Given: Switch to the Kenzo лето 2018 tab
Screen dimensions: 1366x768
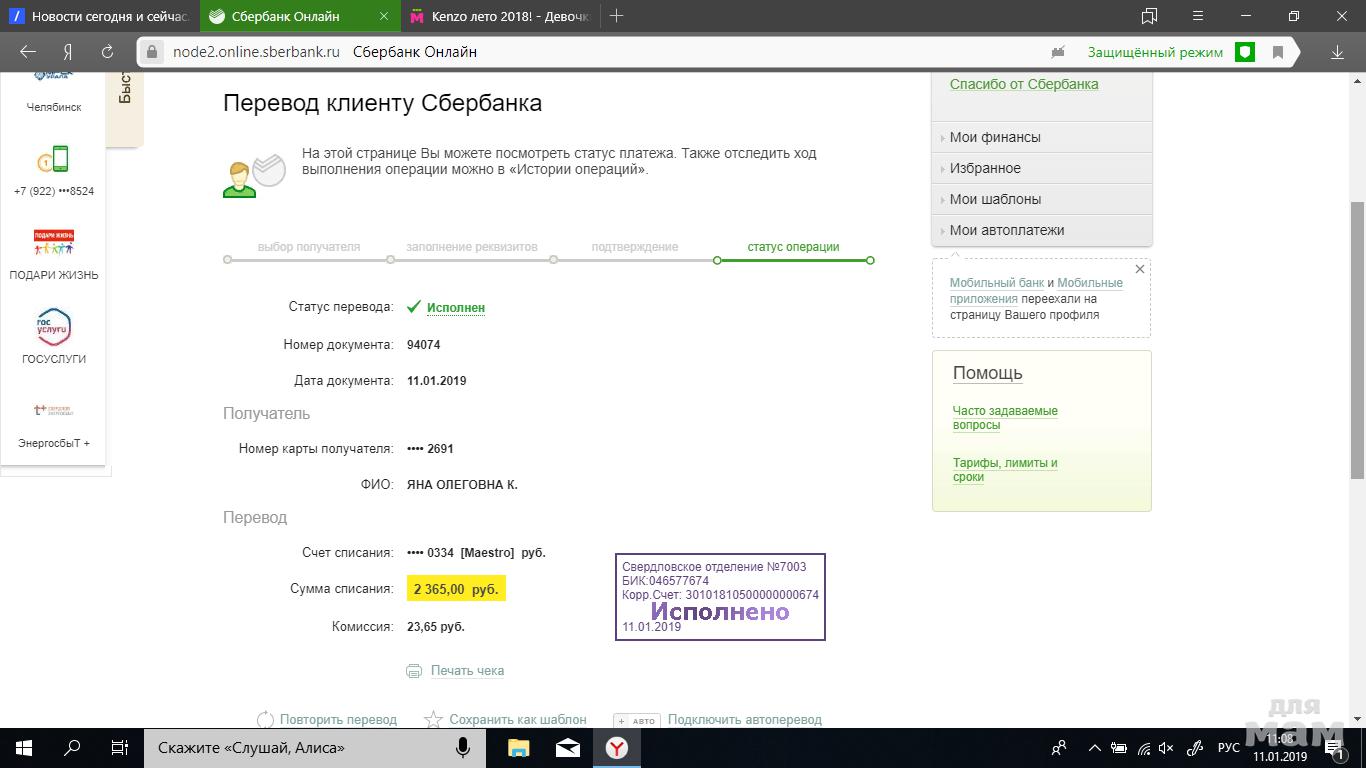Looking at the screenshot, I should click(x=500, y=16).
